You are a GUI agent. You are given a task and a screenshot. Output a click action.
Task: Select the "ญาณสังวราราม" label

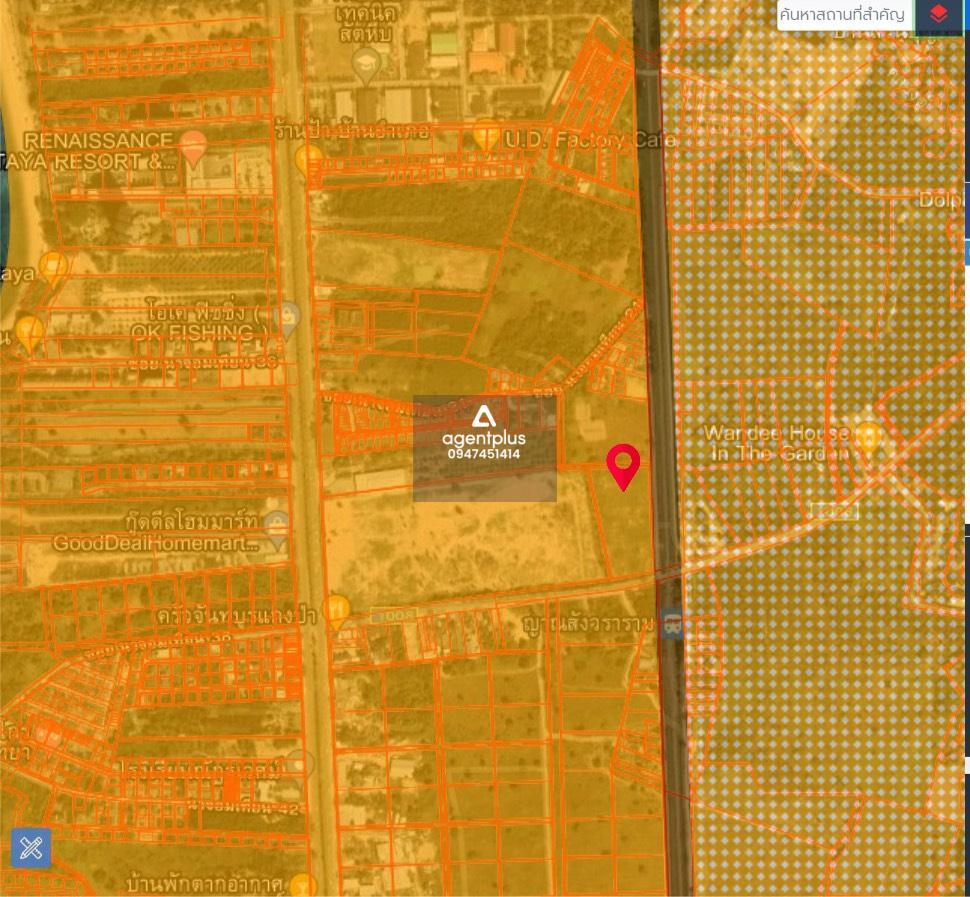click(588, 623)
